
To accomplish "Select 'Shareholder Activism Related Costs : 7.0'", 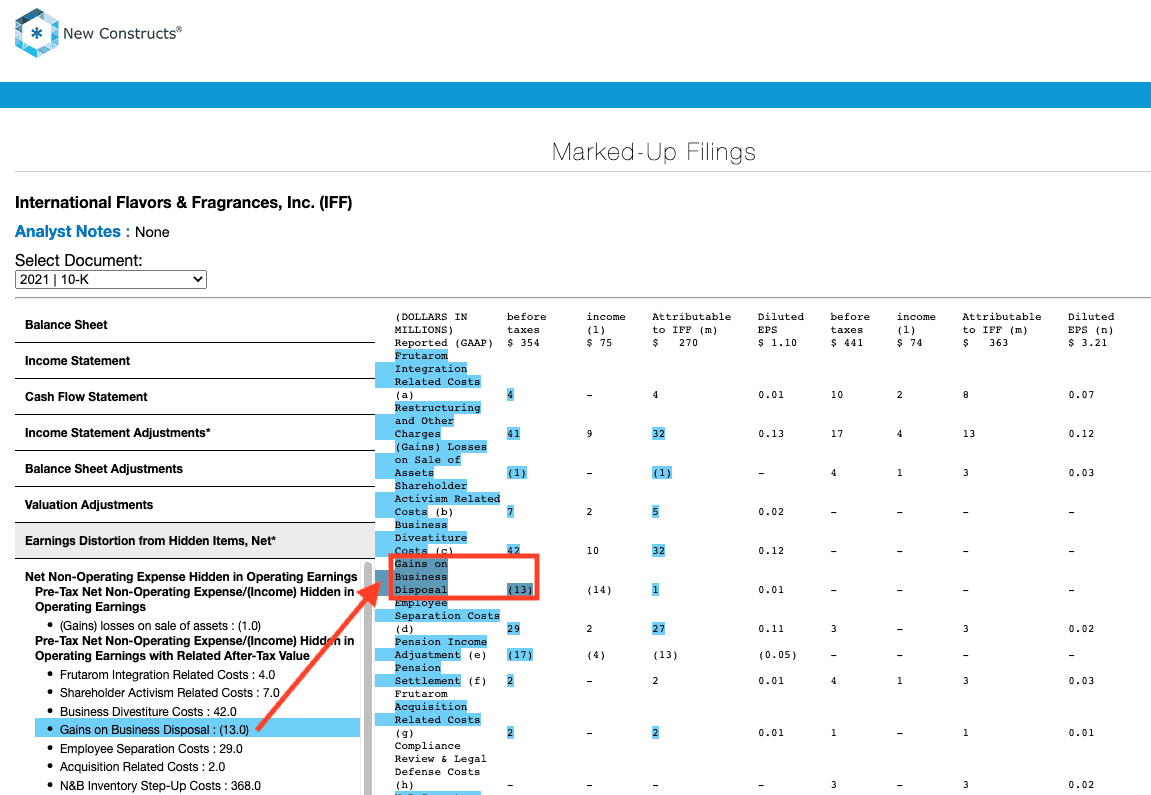I will point(170,693).
